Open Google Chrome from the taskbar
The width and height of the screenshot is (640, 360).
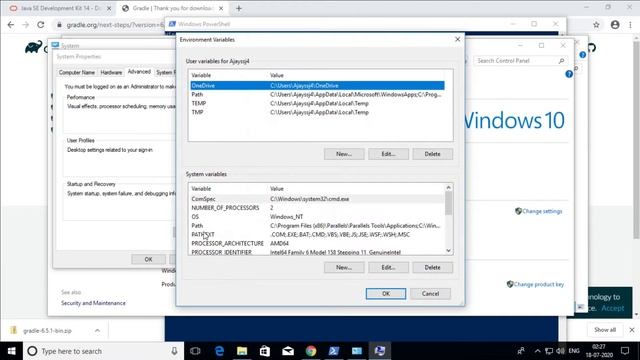point(311,351)
